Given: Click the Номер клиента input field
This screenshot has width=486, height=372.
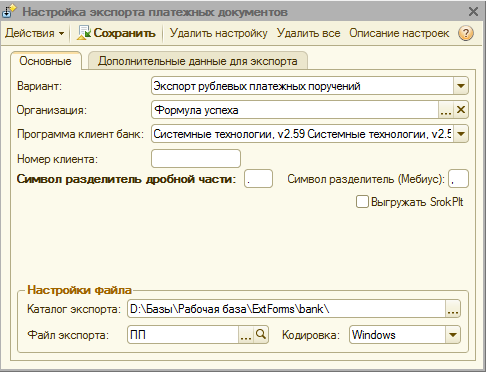Looking at the screenshot, I should click(196, 159).
